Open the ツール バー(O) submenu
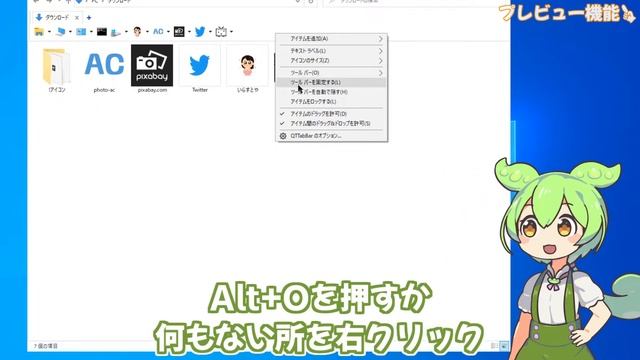 coord(331,73)
